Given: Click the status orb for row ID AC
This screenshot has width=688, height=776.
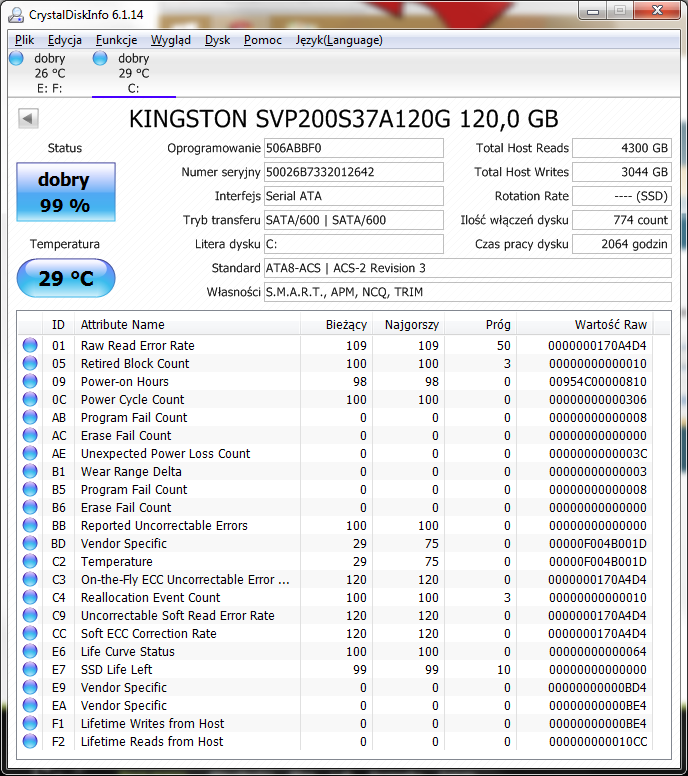Looking at the screenshot, I should tap(30, 435).
